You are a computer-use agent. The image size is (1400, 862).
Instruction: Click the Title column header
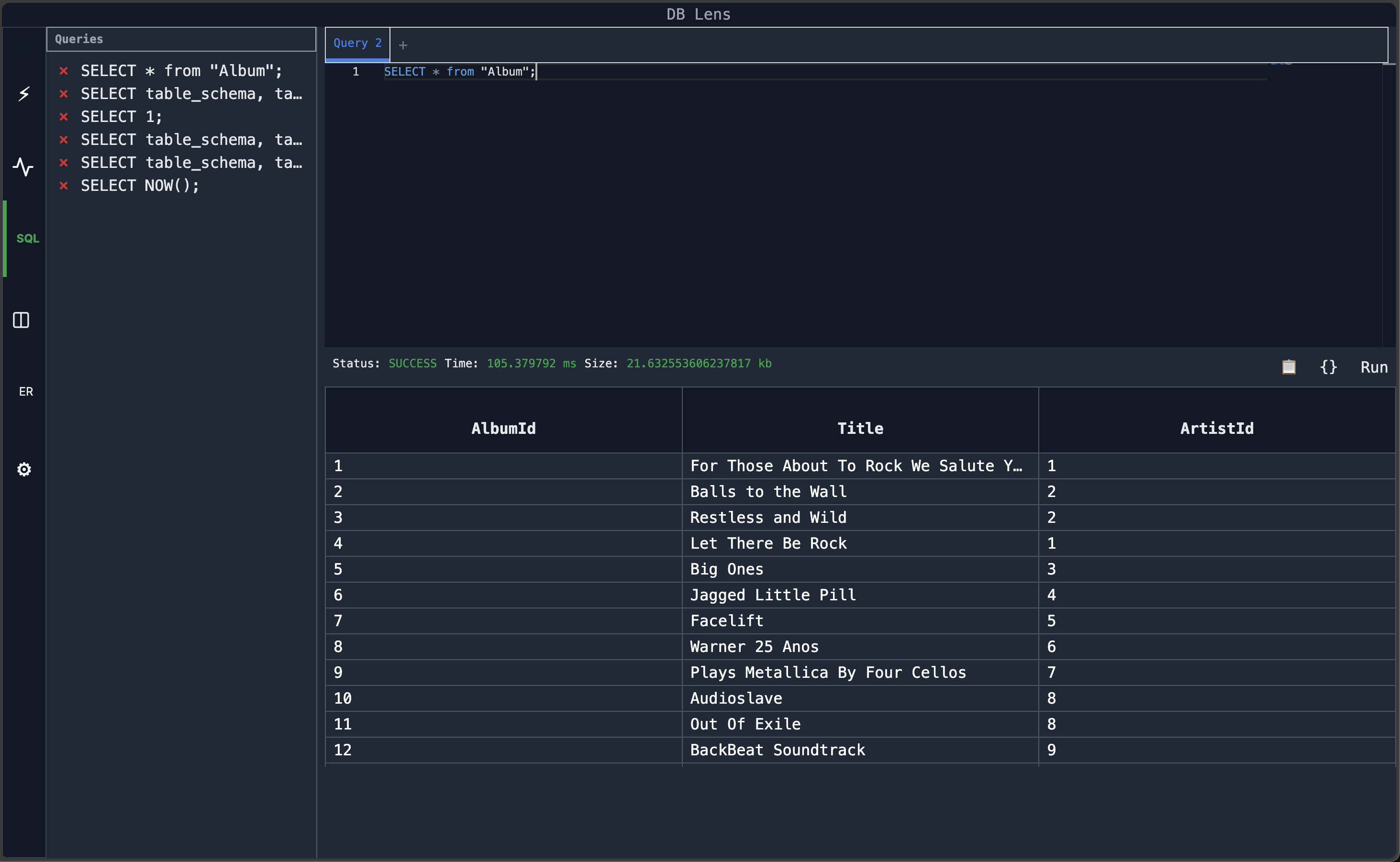[x=859, y=428]
